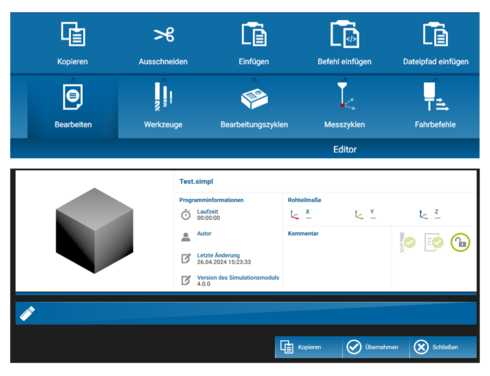
Task: Click the Test.simpl file name
Action: (x=196, y=181)
